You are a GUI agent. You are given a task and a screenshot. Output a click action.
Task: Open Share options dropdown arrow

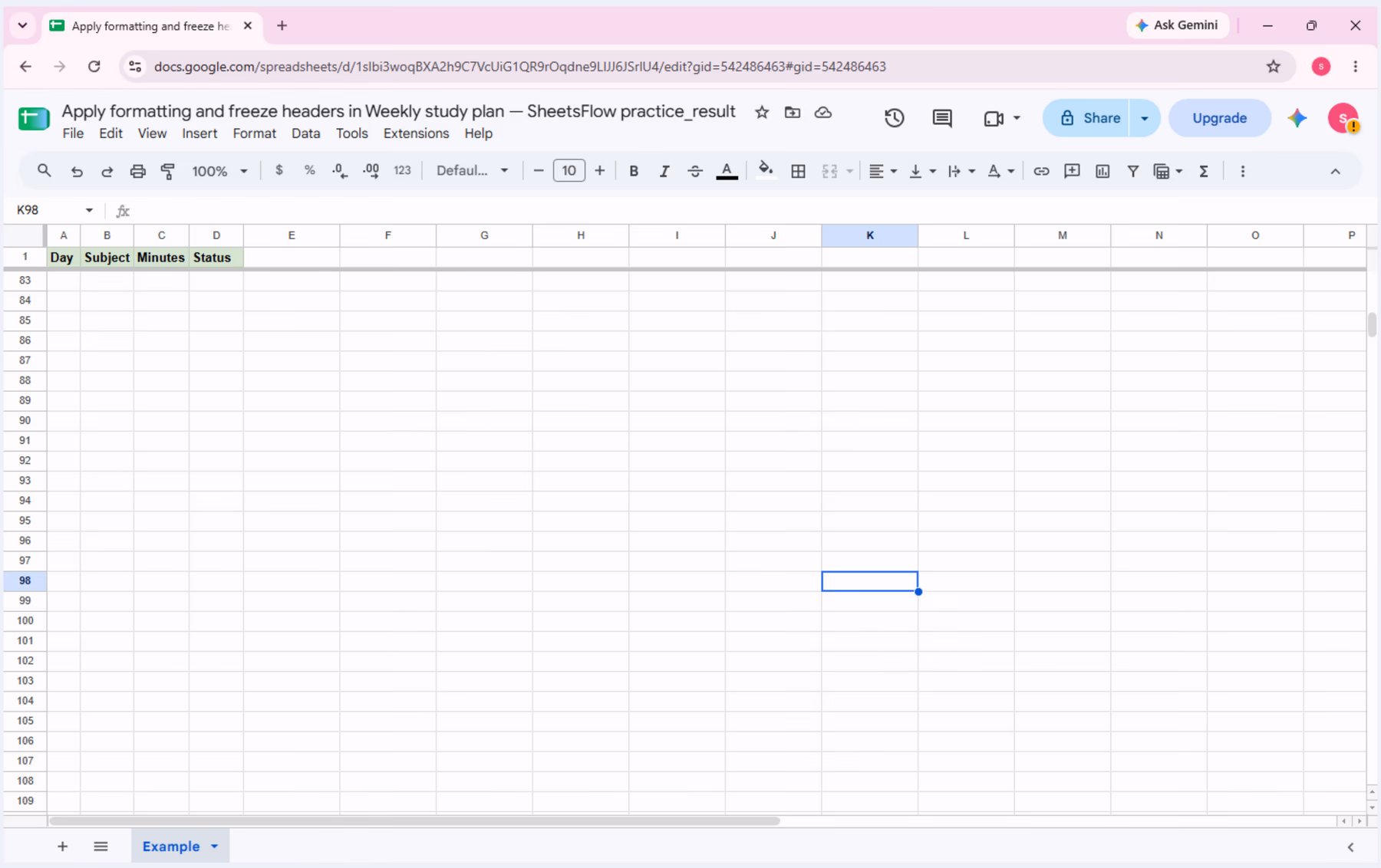1145,118
